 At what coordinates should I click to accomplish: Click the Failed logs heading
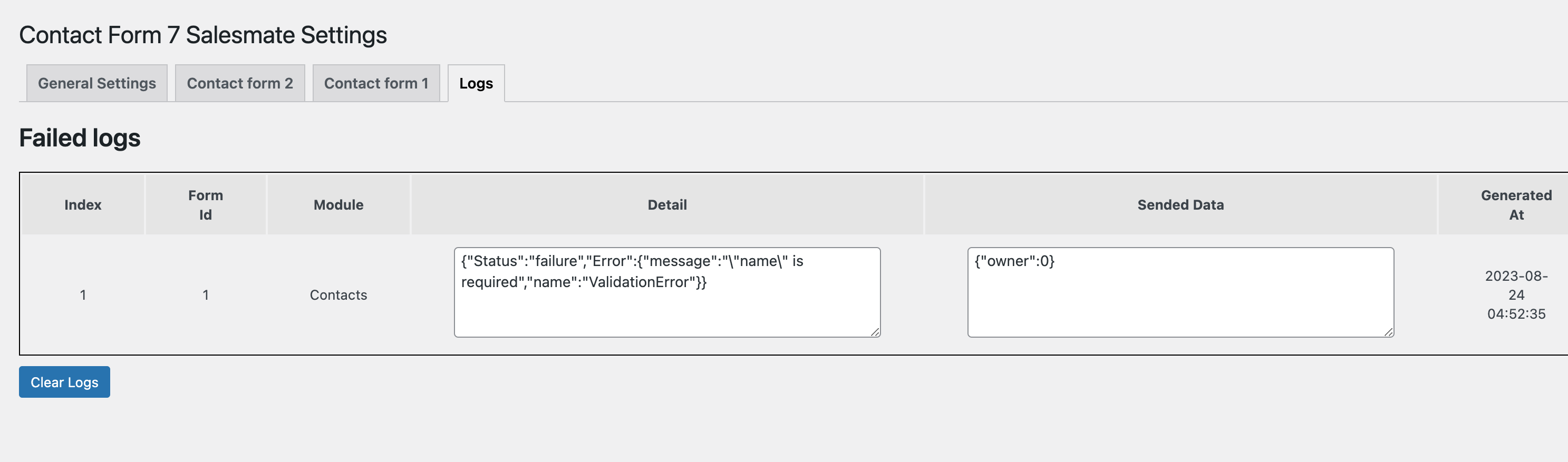coord(80,138)
